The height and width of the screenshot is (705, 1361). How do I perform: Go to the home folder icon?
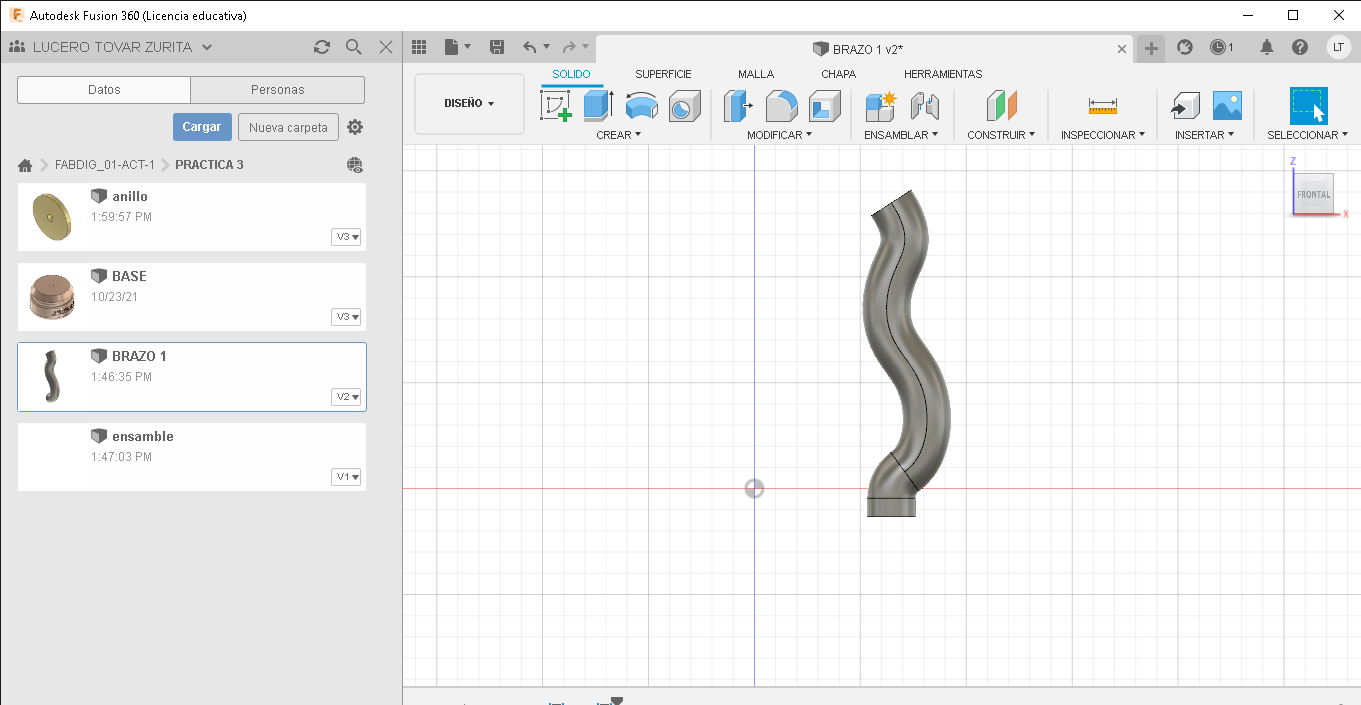pyautogui.click(x=25, y=165)
